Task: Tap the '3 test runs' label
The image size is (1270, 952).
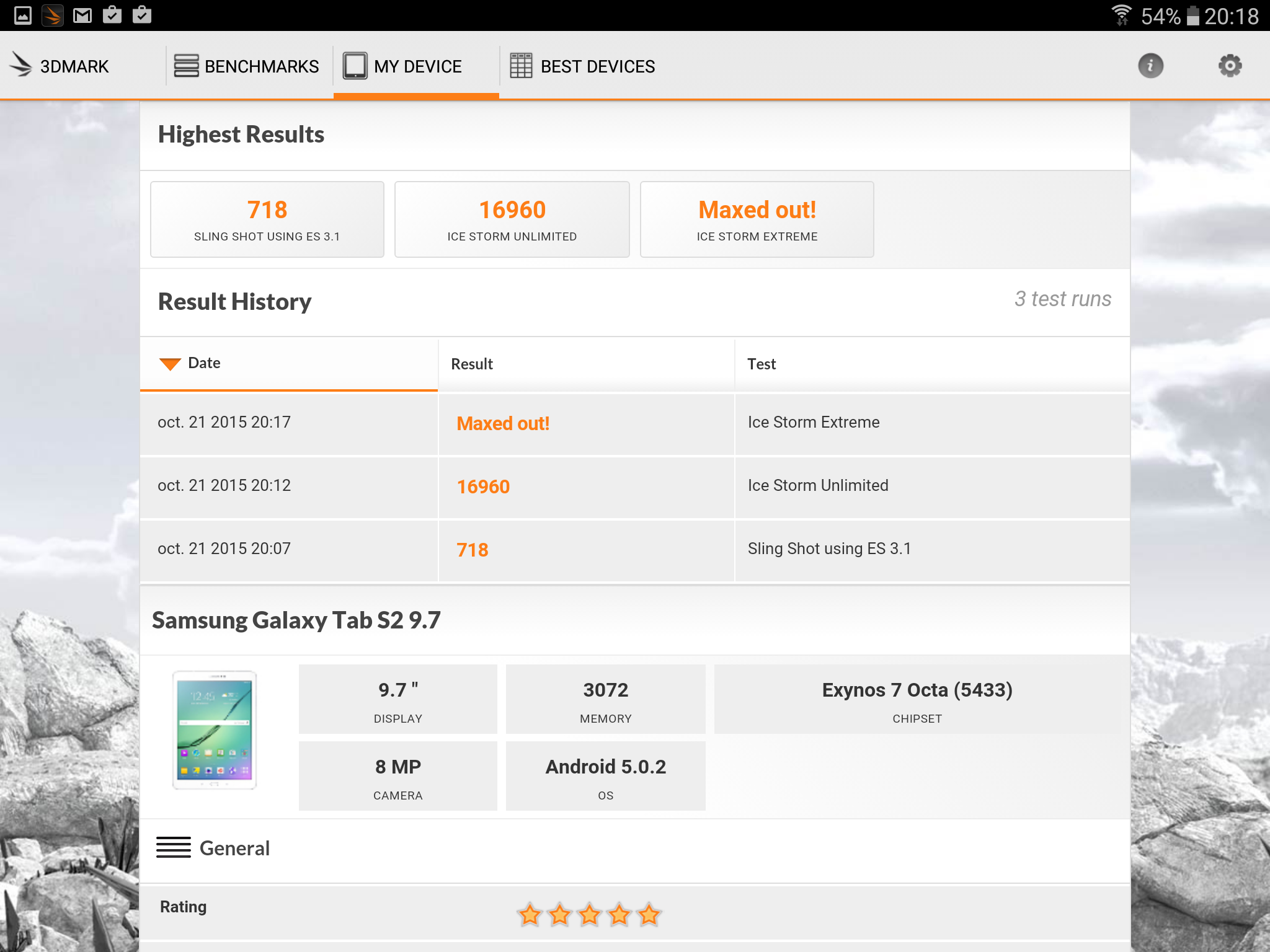Action: click(1063, 299)
